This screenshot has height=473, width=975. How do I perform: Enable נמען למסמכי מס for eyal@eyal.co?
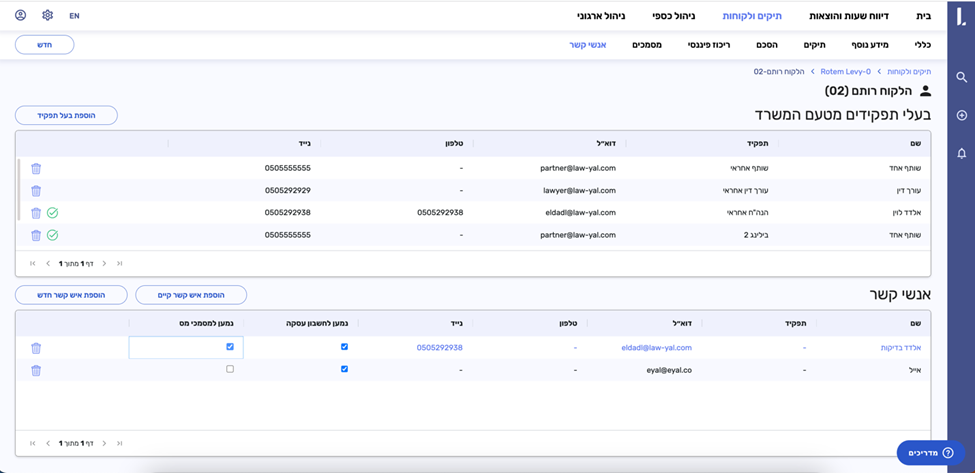point(230,369)
